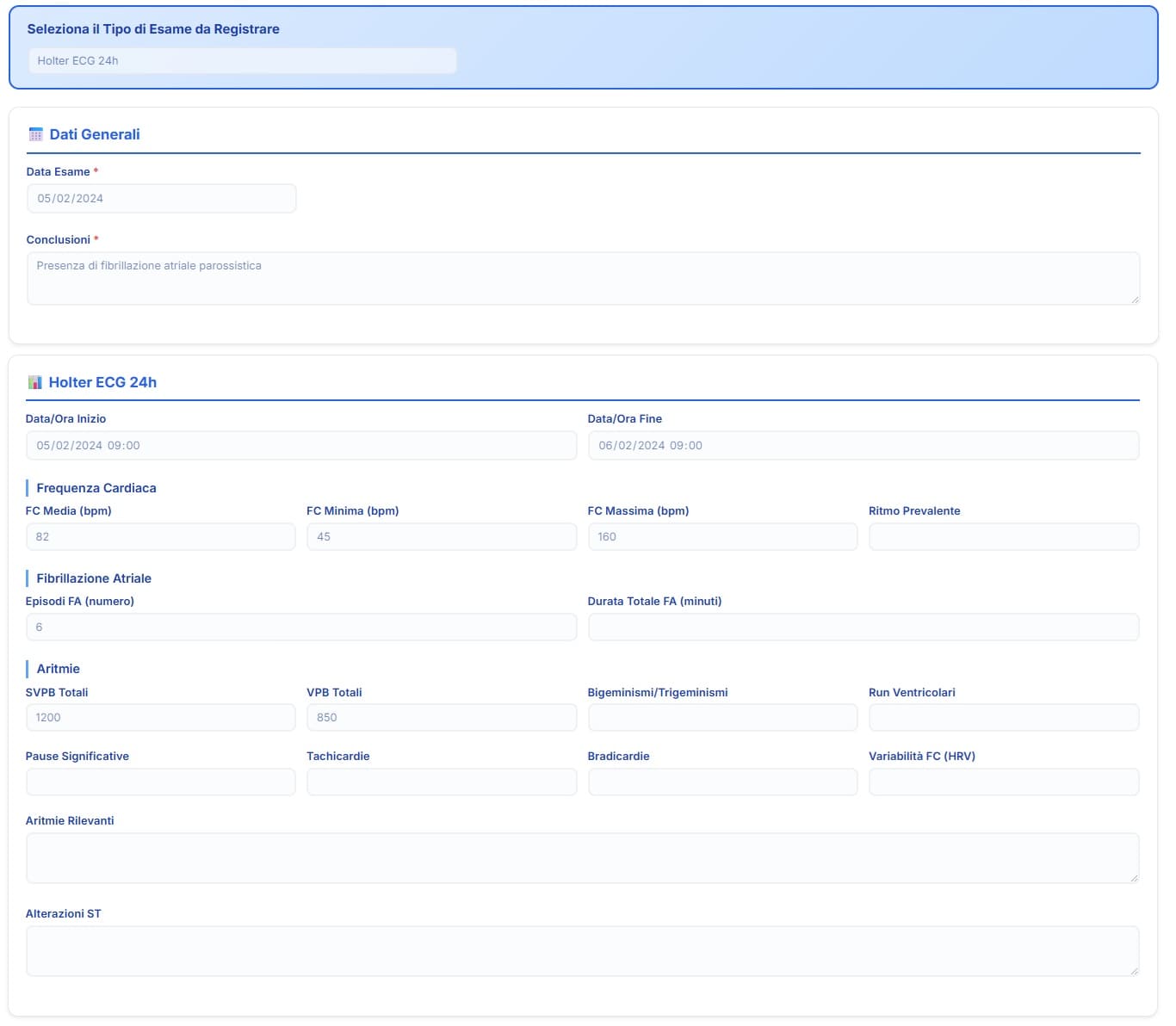Select the Data/Ora Fine datetime field

(x=863, y=446)
